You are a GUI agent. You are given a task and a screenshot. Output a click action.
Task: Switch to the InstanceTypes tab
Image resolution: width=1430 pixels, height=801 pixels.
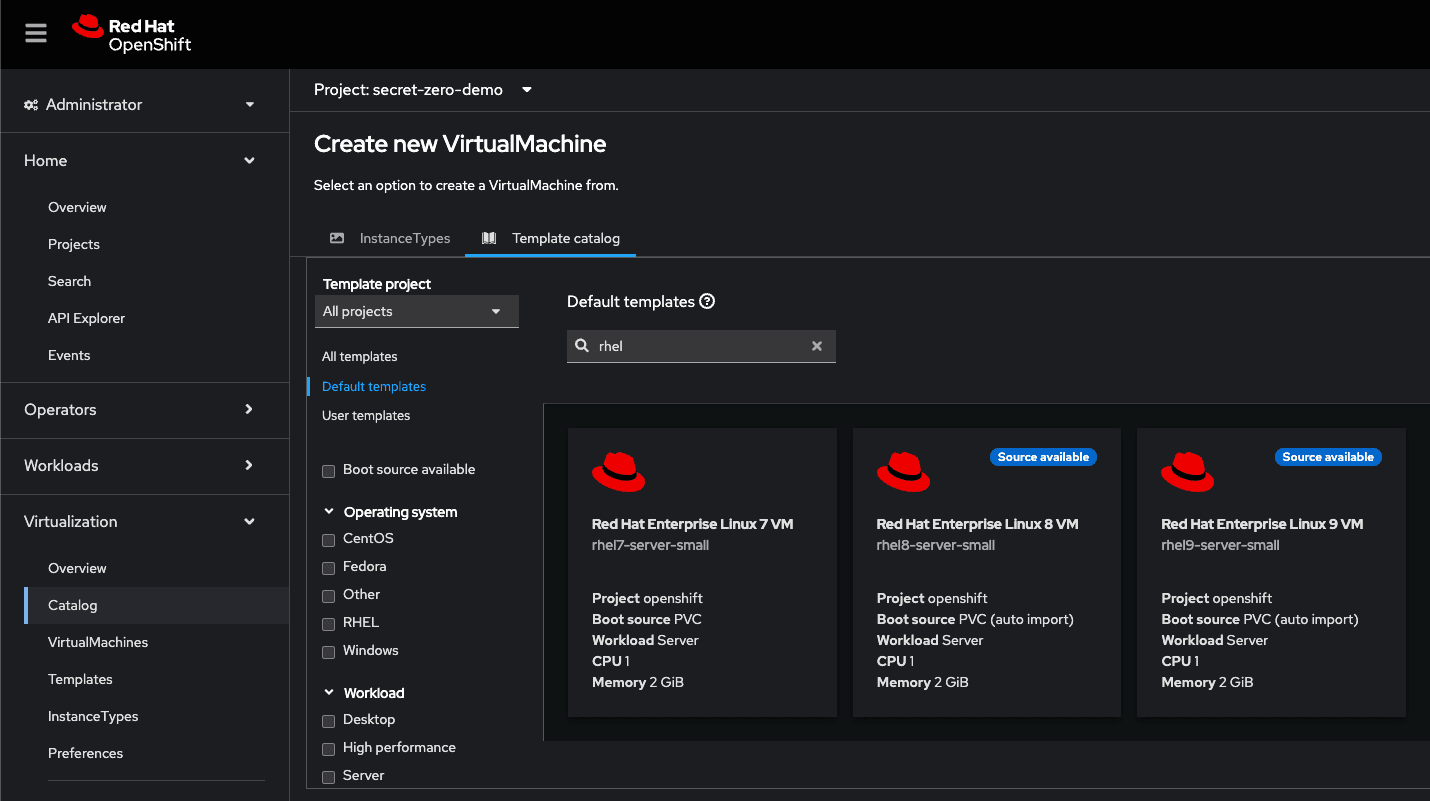click(x=404, y=238)
